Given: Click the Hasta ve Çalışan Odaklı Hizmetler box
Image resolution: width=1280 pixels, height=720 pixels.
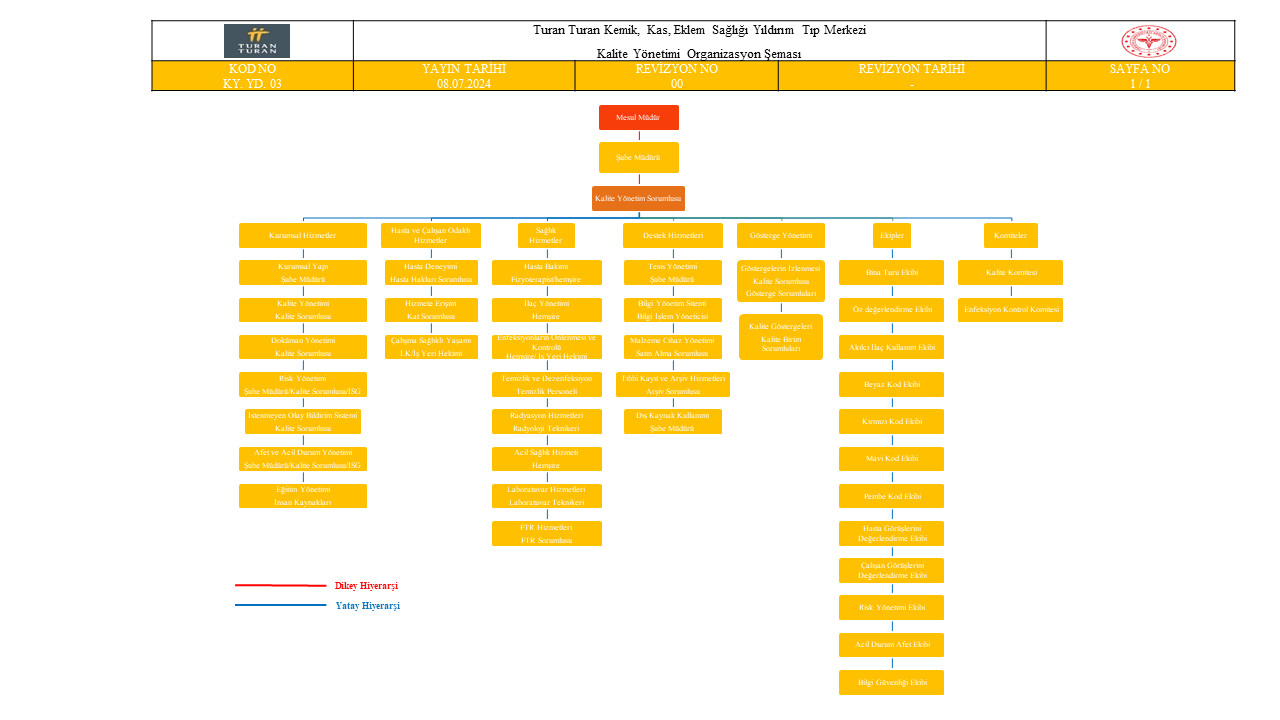Looking at the screenshot, I should pyautogui.click(x=430, y=235).
